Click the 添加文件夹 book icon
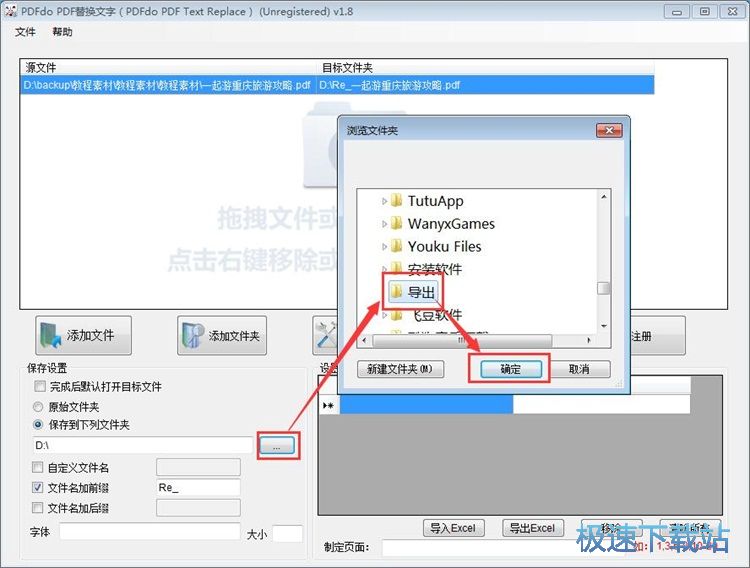This screenshot has width=750, height=568. pos(192,335)
